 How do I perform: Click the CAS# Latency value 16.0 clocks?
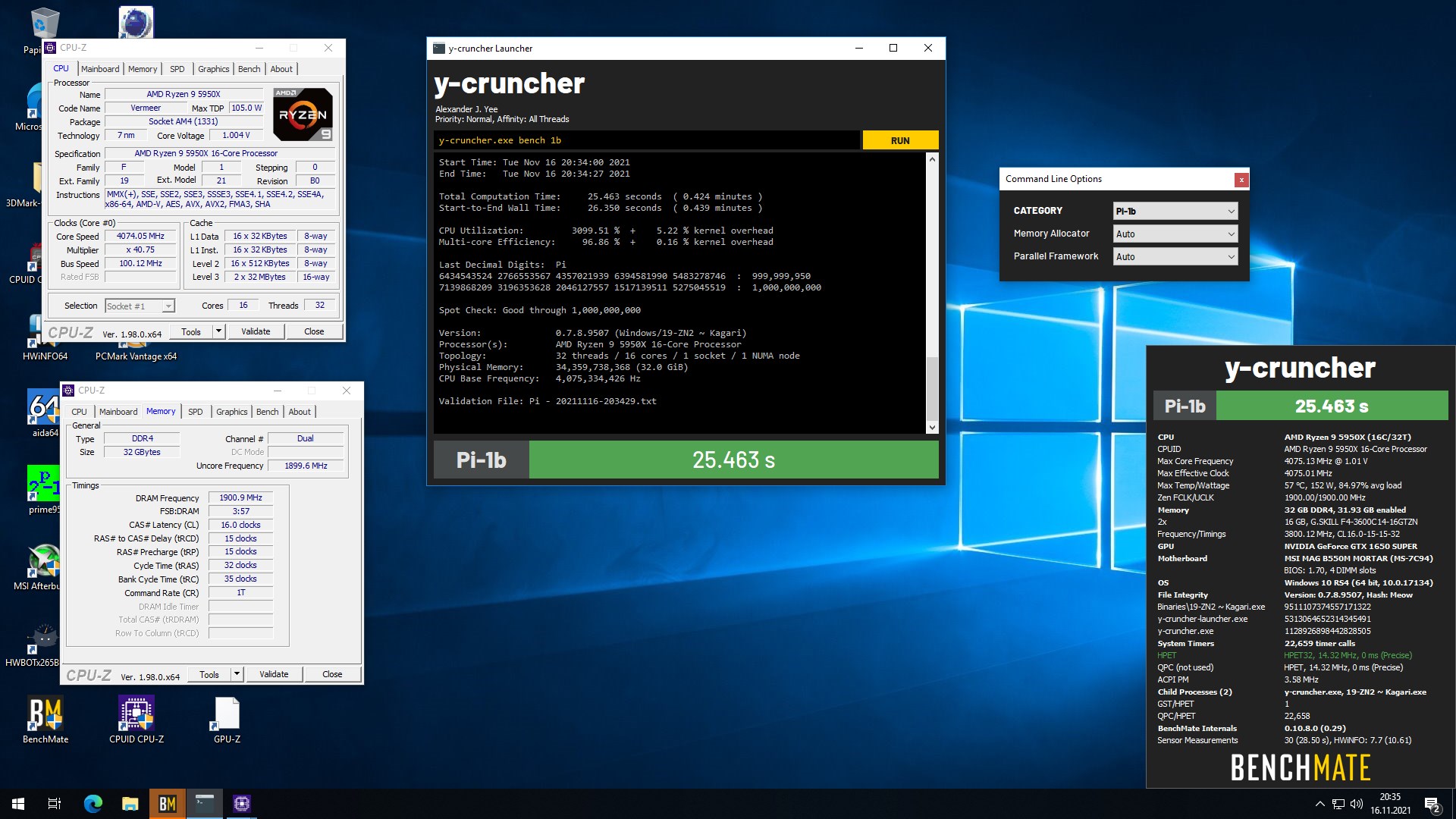coord(240,525)
